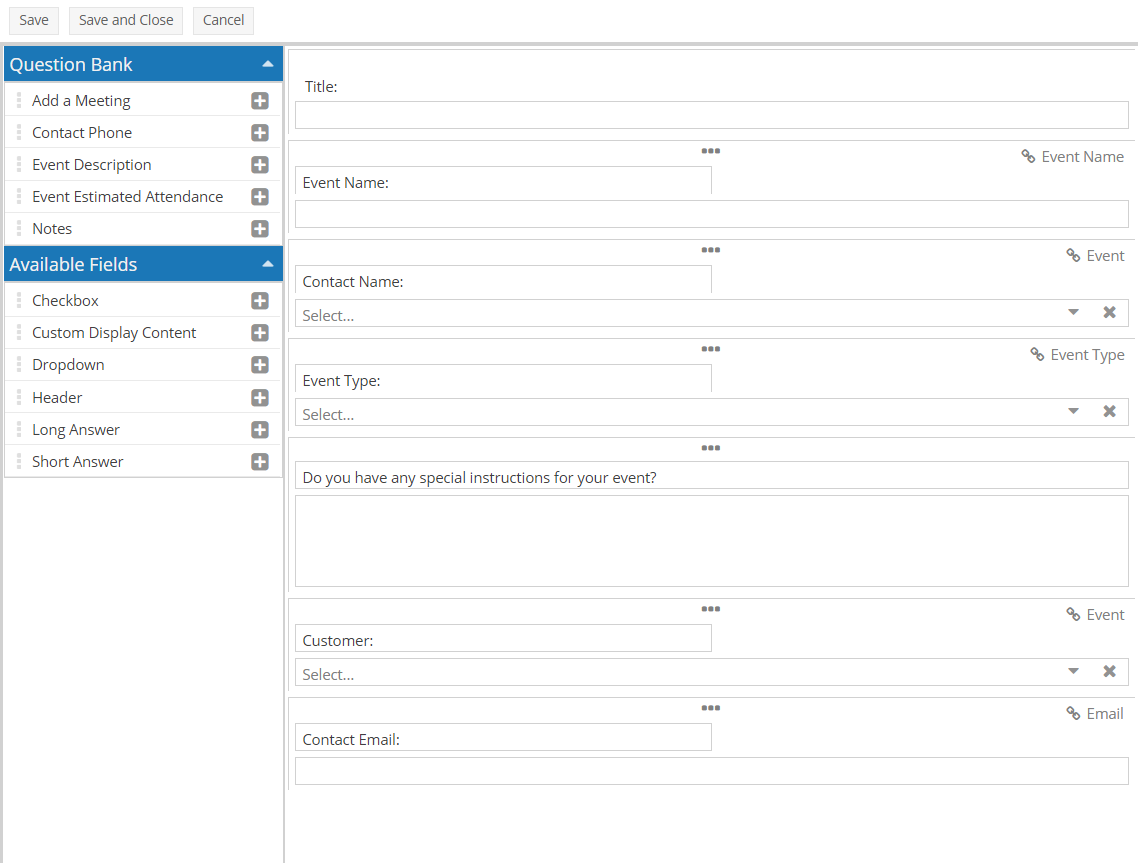The width and height of the screenshot is (1138, 863).
Task: Add a Custom Display Content field
Action: click(260, 332)
